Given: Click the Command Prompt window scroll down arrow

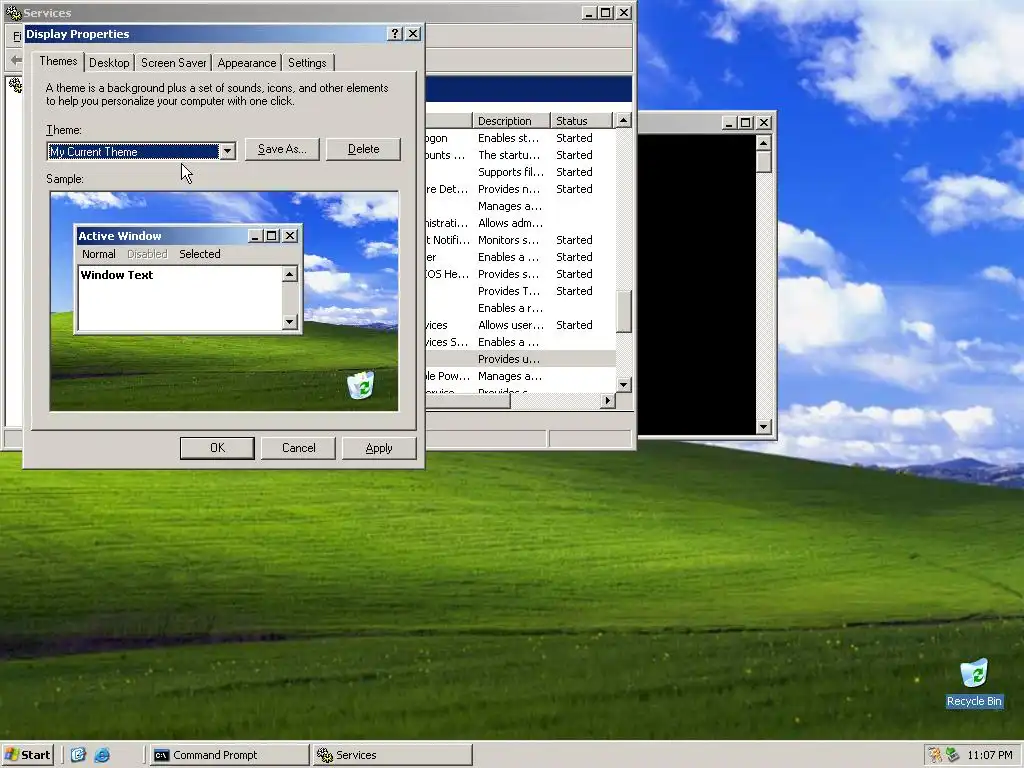Looking at the screenshot, I should [x=763, y=427].
